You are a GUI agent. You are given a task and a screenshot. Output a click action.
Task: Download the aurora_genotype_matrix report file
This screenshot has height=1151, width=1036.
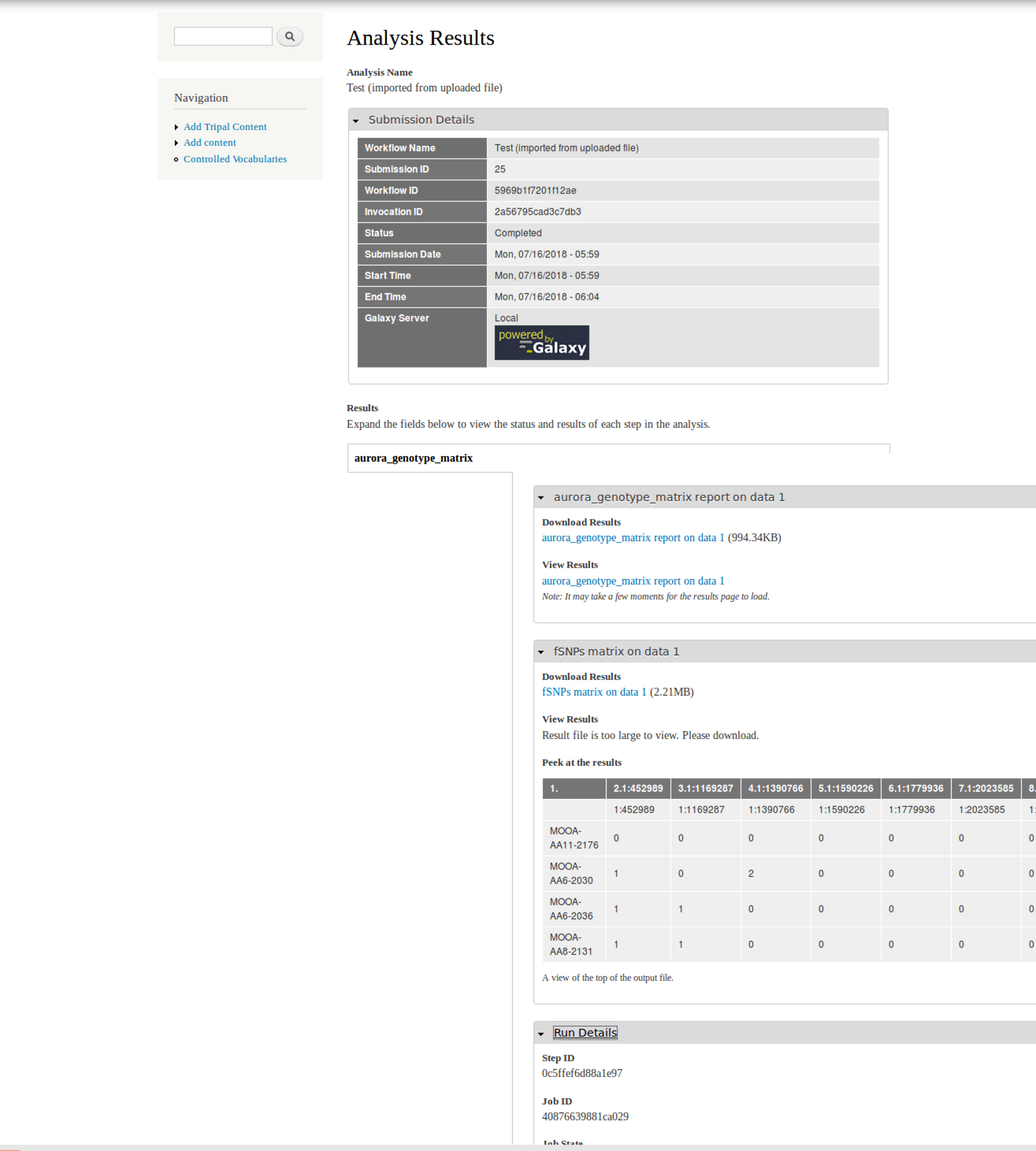tap(633, 537)
